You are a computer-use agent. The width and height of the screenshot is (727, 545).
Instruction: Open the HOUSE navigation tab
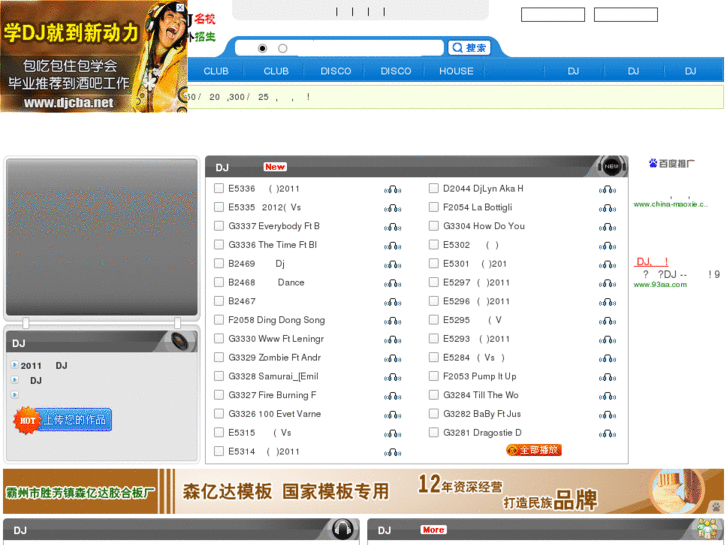click(x=456, y=71)
